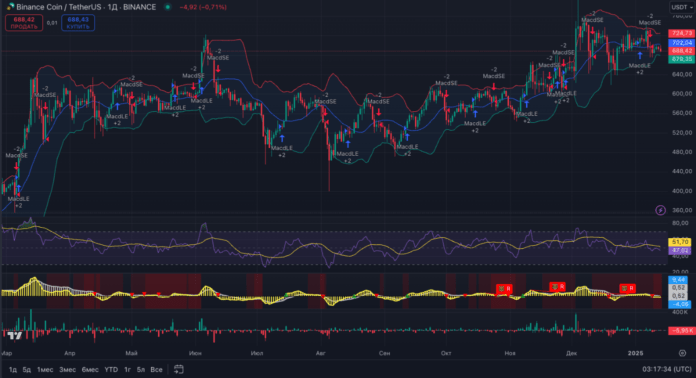The image size is (696, 378).
Task: Click the 2025 label on the time axis
Action: pos(635,353)
